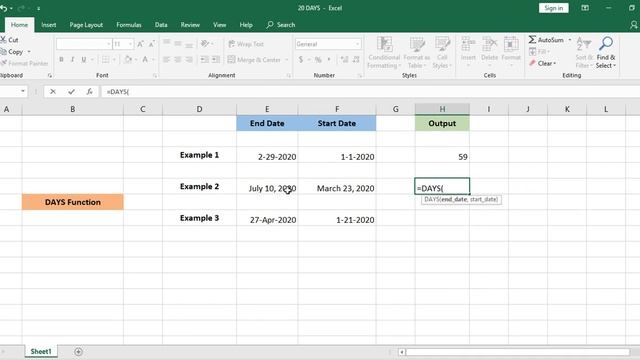Toggle Center horizontal alignment
The width and height of the screenshot is (640, 360).
178,60
